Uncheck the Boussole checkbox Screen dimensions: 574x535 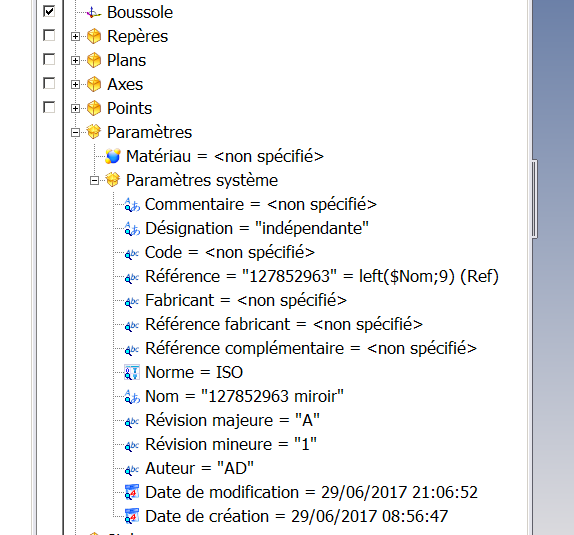[49, 11]
